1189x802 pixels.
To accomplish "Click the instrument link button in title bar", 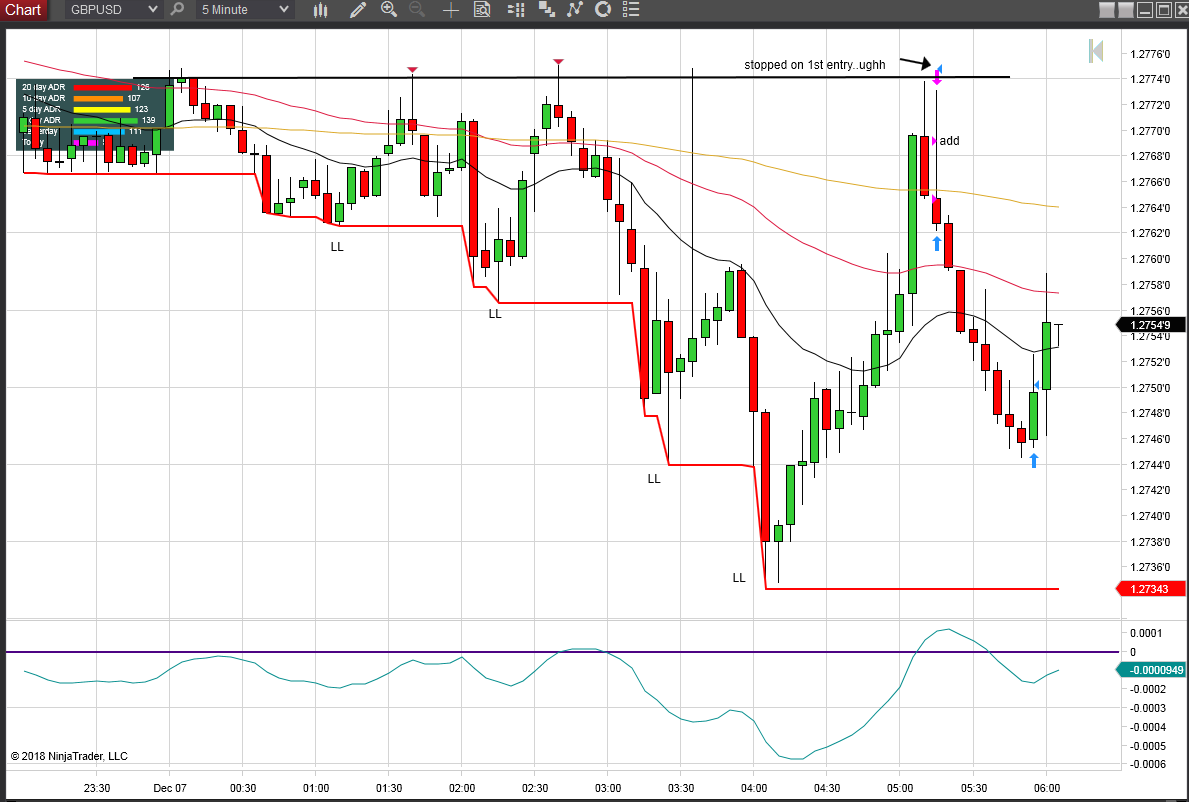I will pos(1107,10).
